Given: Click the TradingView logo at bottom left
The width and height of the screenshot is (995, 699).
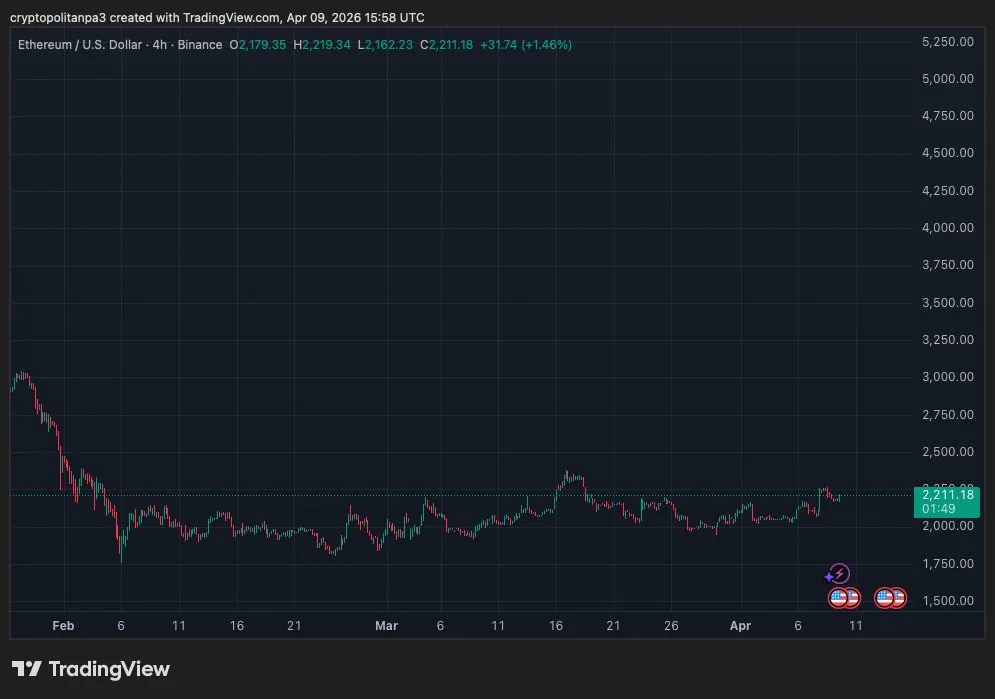Looking at the screenshot, I should (90, 668).
